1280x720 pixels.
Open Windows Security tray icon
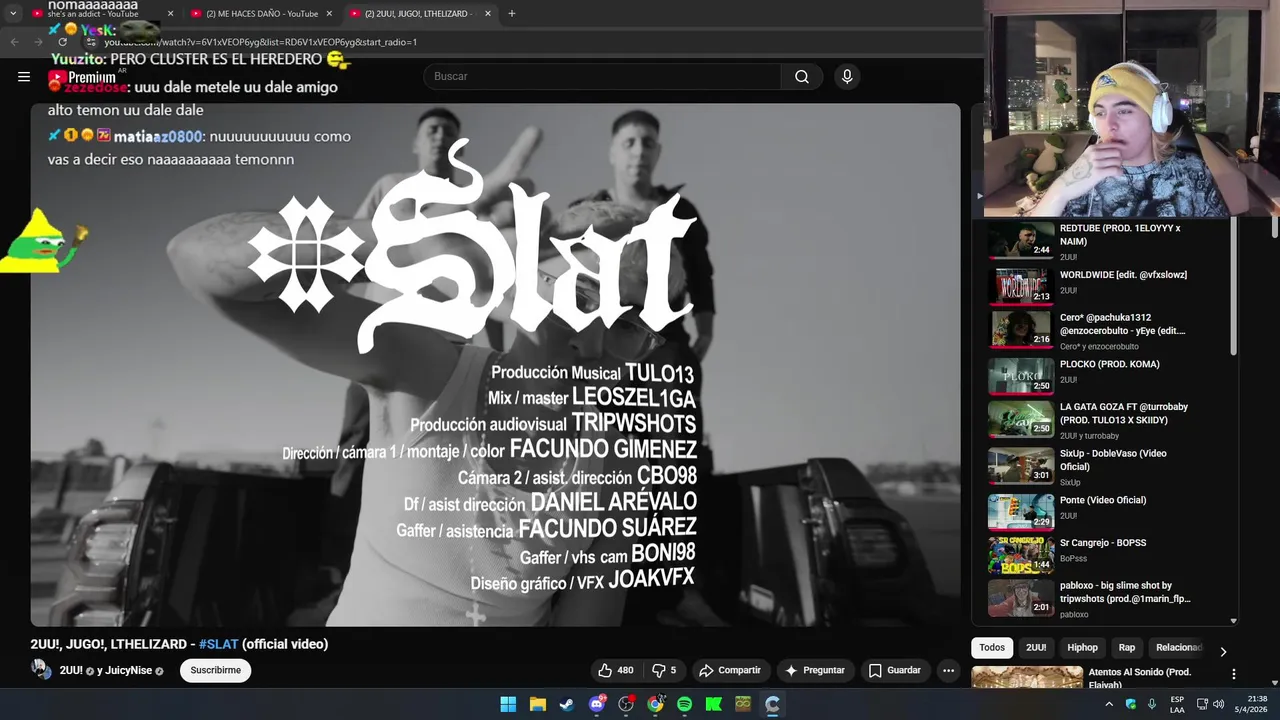tap(1131, 704)
